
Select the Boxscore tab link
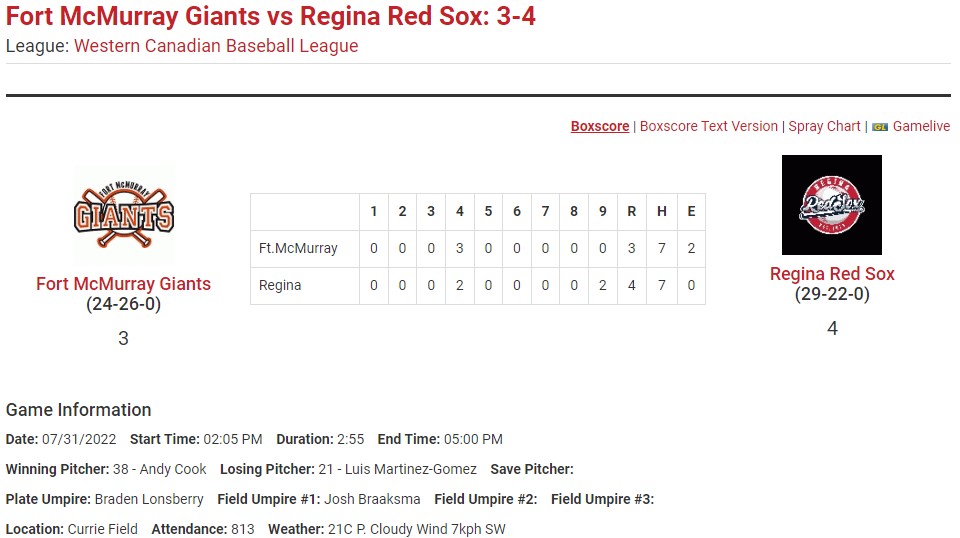[x=600, y=126]
